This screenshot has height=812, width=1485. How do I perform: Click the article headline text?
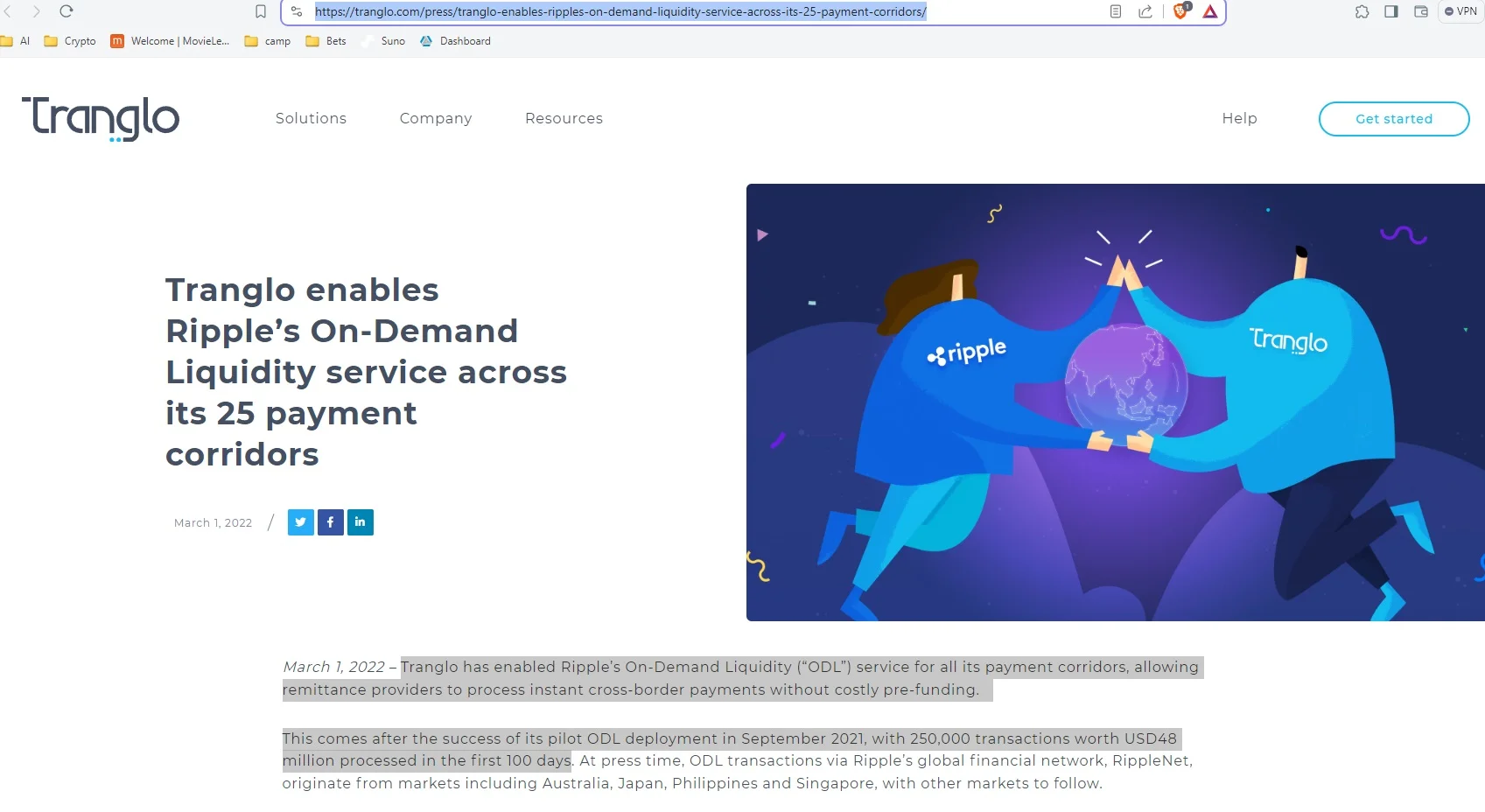(x=366, y=372)
